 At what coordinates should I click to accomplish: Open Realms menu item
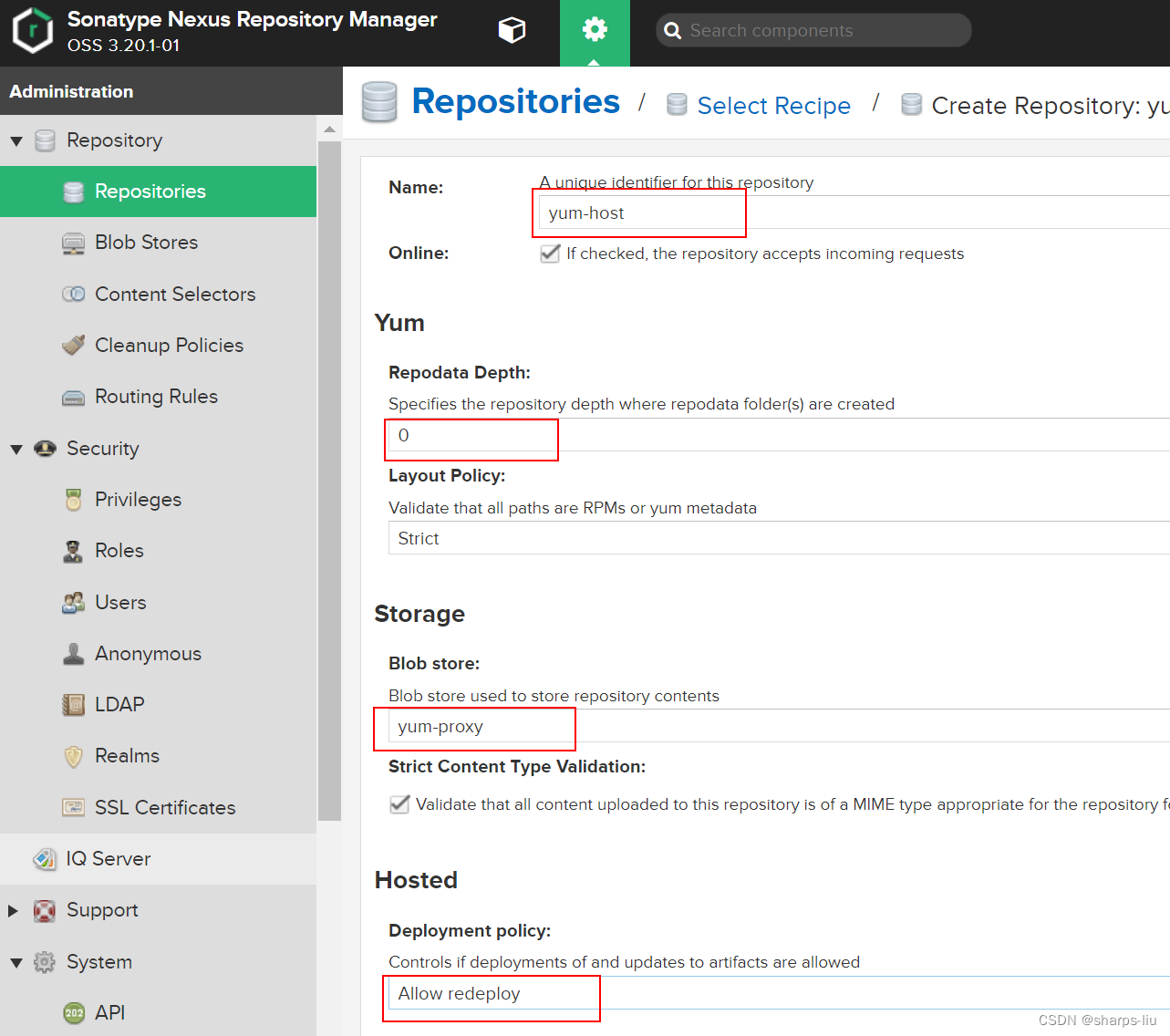coord(159,756)
